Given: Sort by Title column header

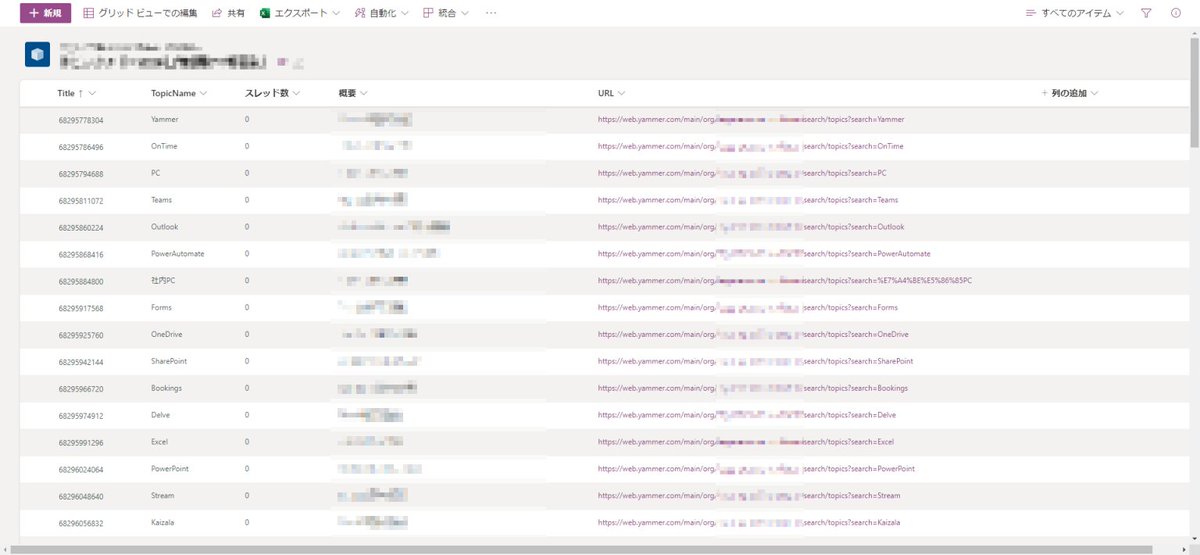Looking at the screenshot, I should 76,93.
